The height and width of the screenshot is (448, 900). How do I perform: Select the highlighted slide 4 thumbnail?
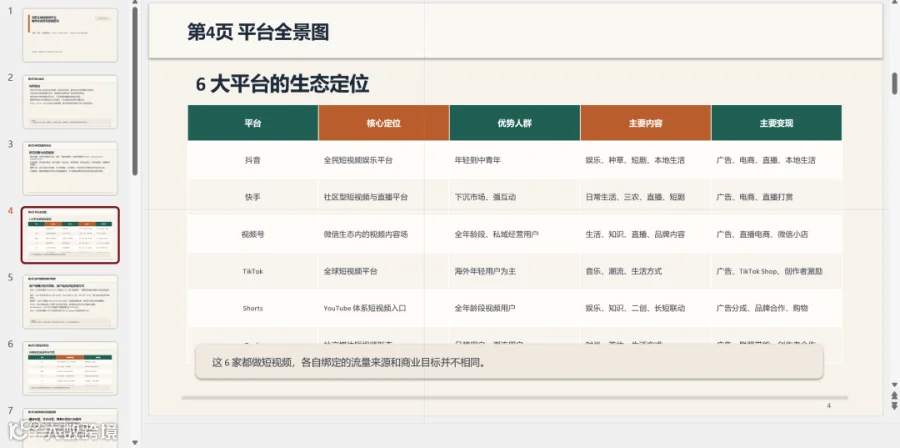pos(70,235)
